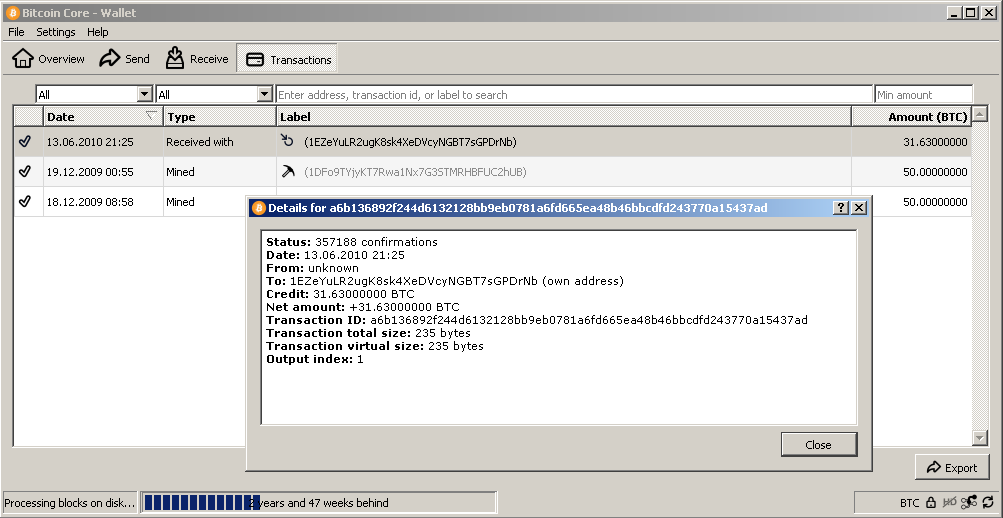Click the Output index: 1 line

[315, 359]
